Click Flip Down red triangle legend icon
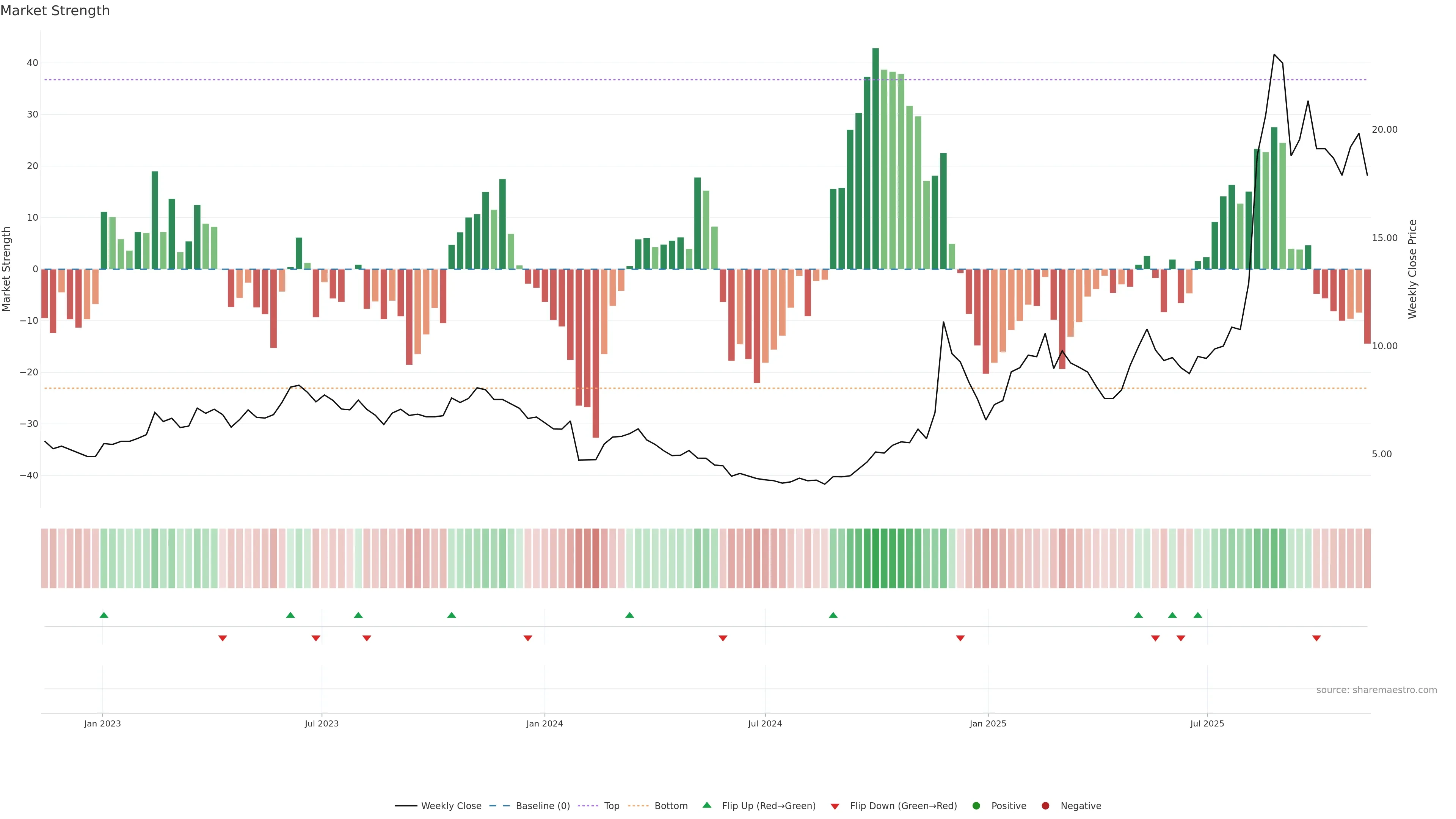 [x=835, y=806]
